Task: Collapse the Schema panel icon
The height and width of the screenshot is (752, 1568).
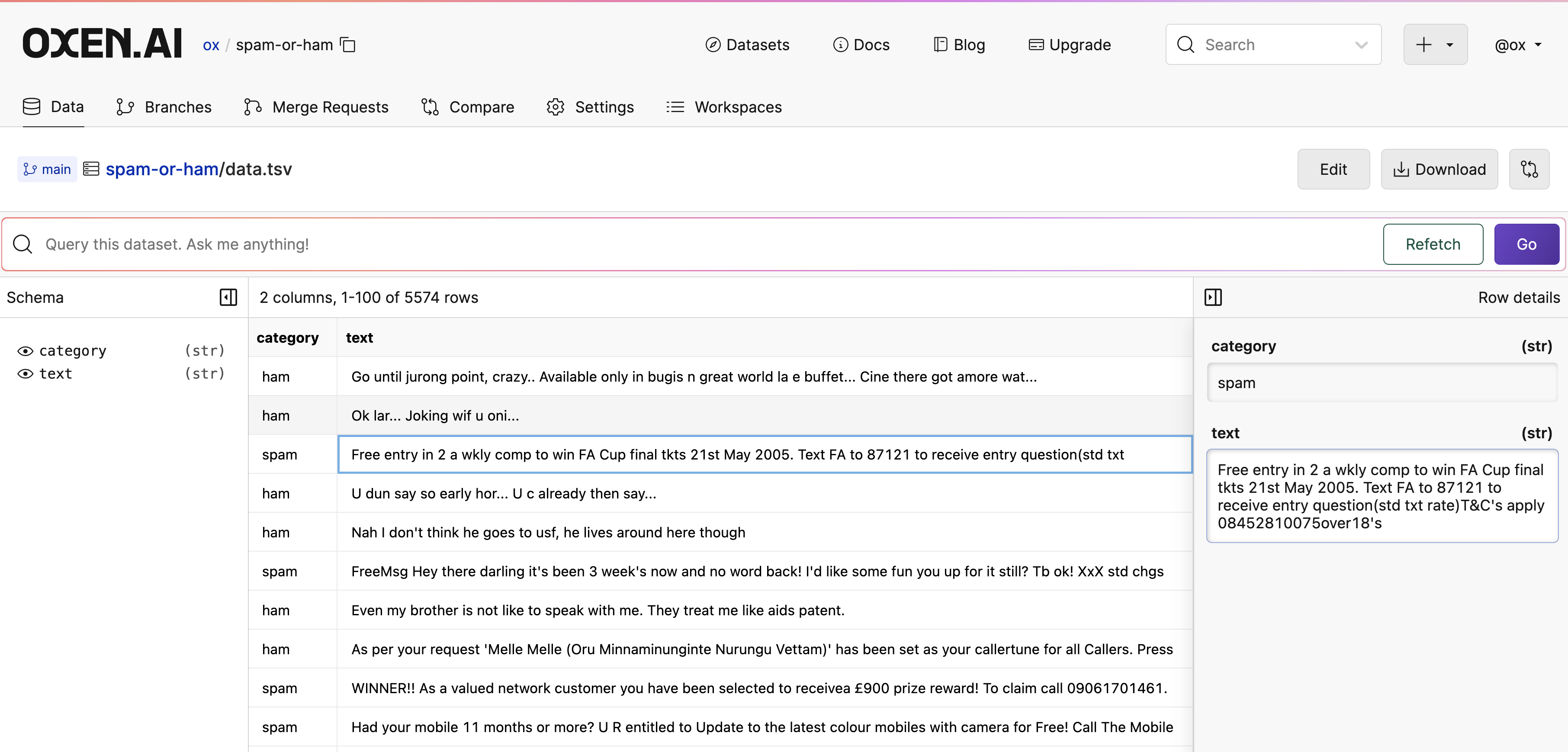Action: pyautogui.click(x=228, y=297)
